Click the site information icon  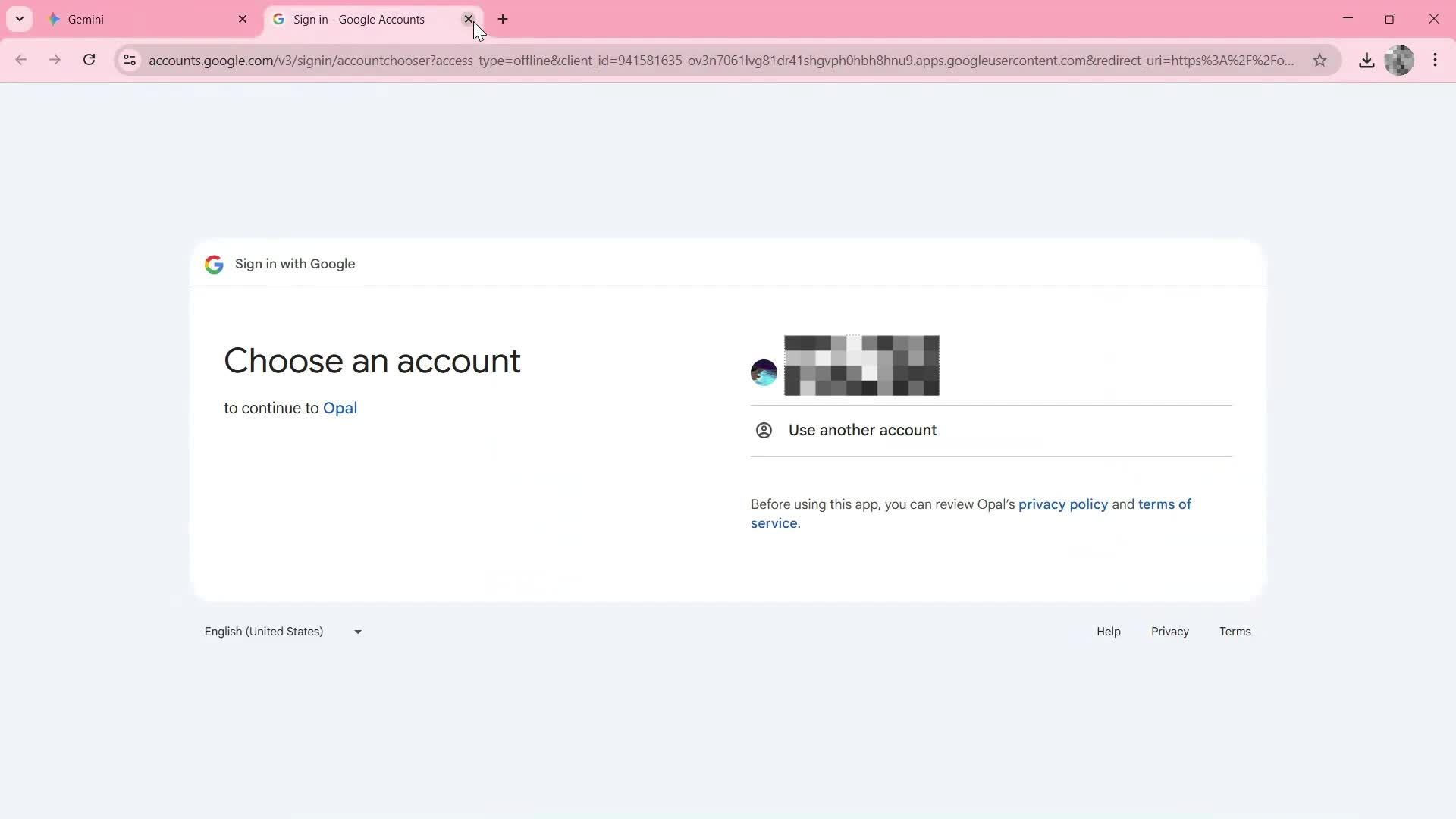click(130, 60)
